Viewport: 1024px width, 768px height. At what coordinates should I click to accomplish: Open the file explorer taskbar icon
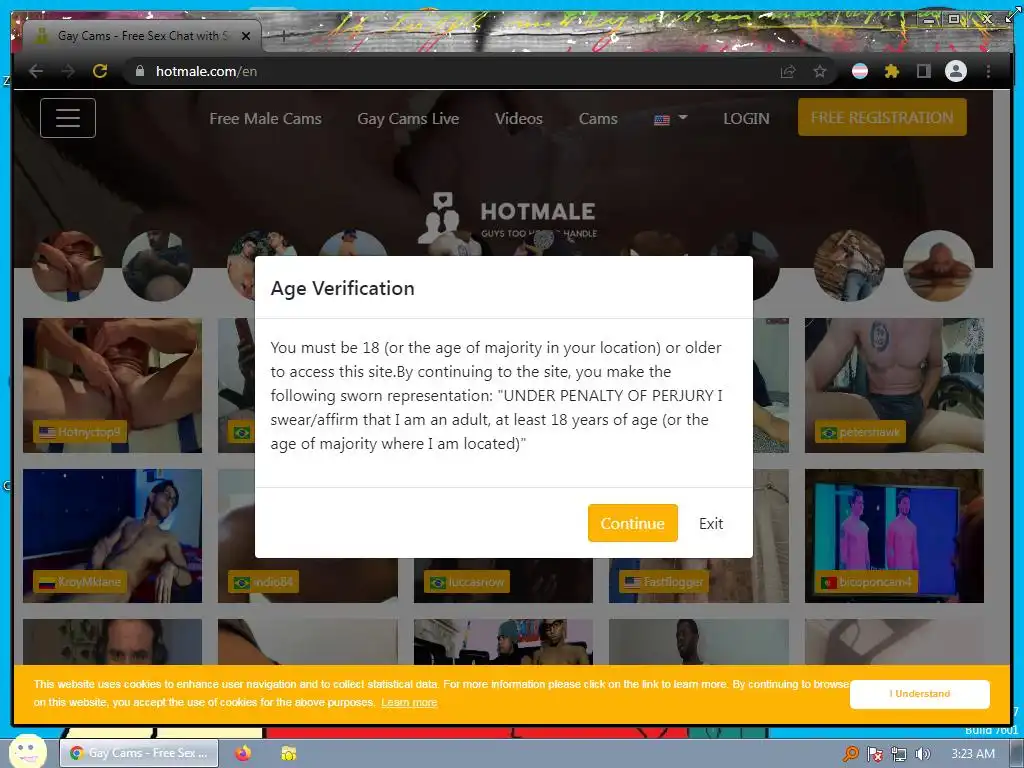289,753
